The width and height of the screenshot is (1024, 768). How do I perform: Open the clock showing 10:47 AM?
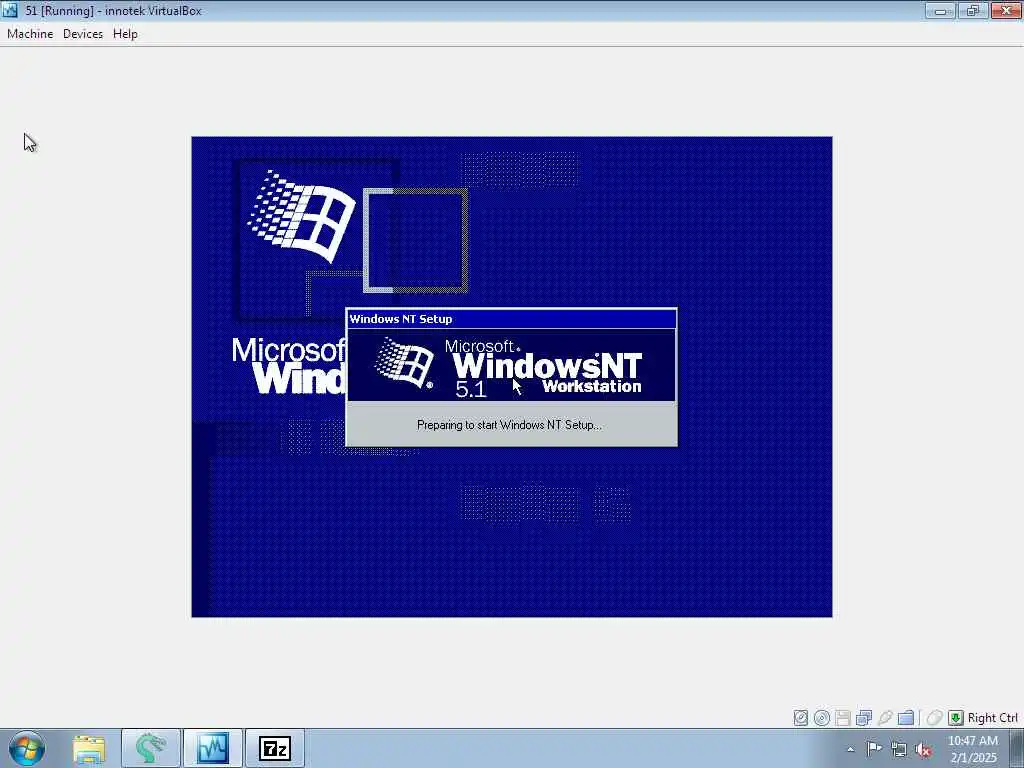pos(973,748)
